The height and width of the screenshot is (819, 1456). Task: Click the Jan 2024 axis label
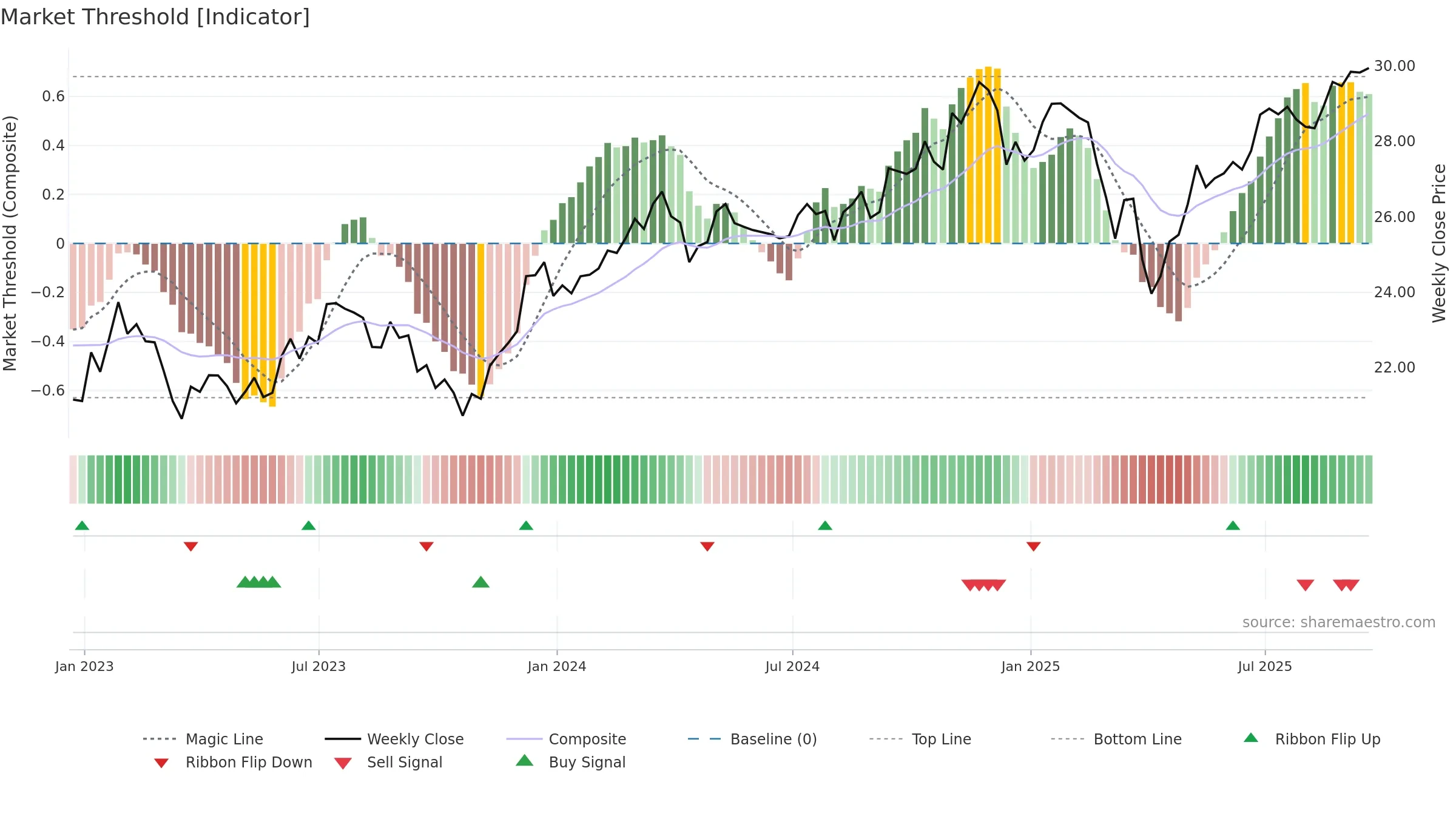tap(557, 667)
